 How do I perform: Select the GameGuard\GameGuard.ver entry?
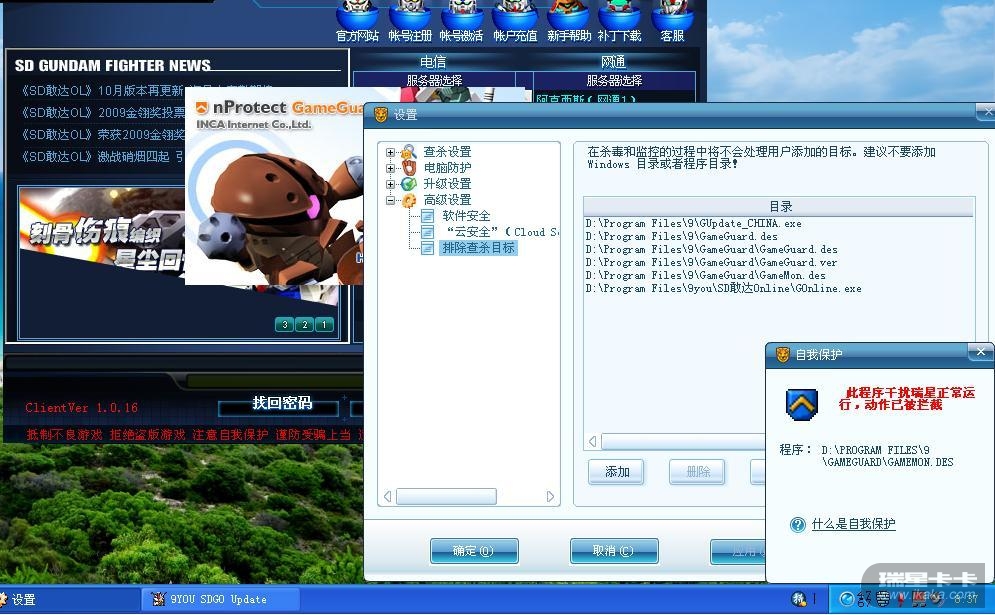click(x=711, y=262)
